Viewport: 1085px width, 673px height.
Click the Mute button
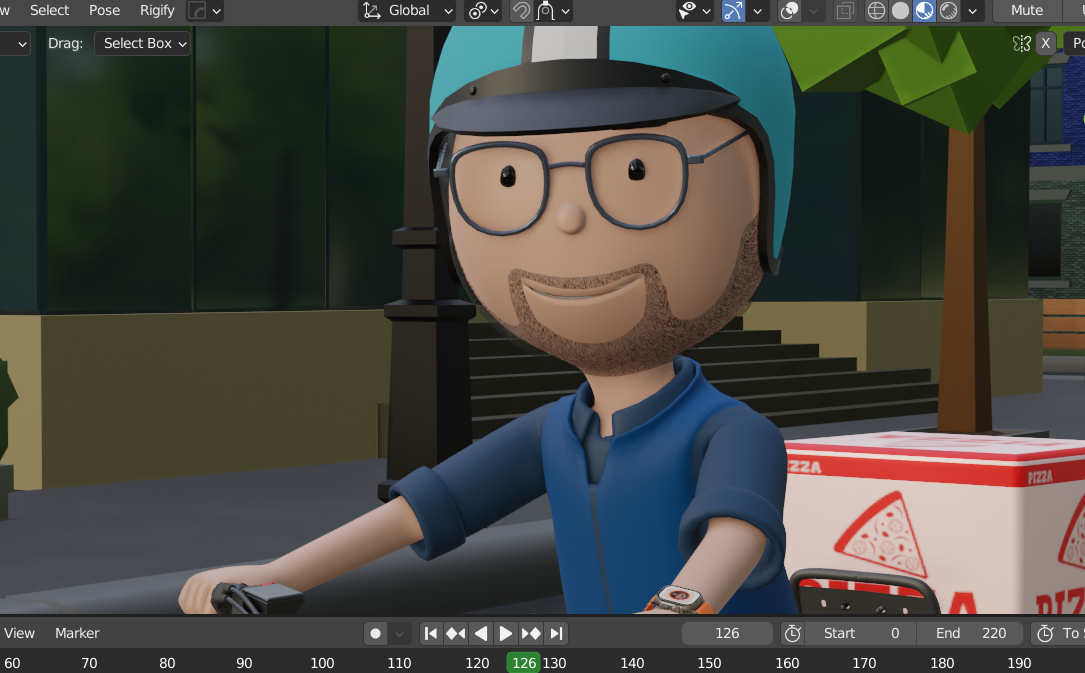[1027, 11]
